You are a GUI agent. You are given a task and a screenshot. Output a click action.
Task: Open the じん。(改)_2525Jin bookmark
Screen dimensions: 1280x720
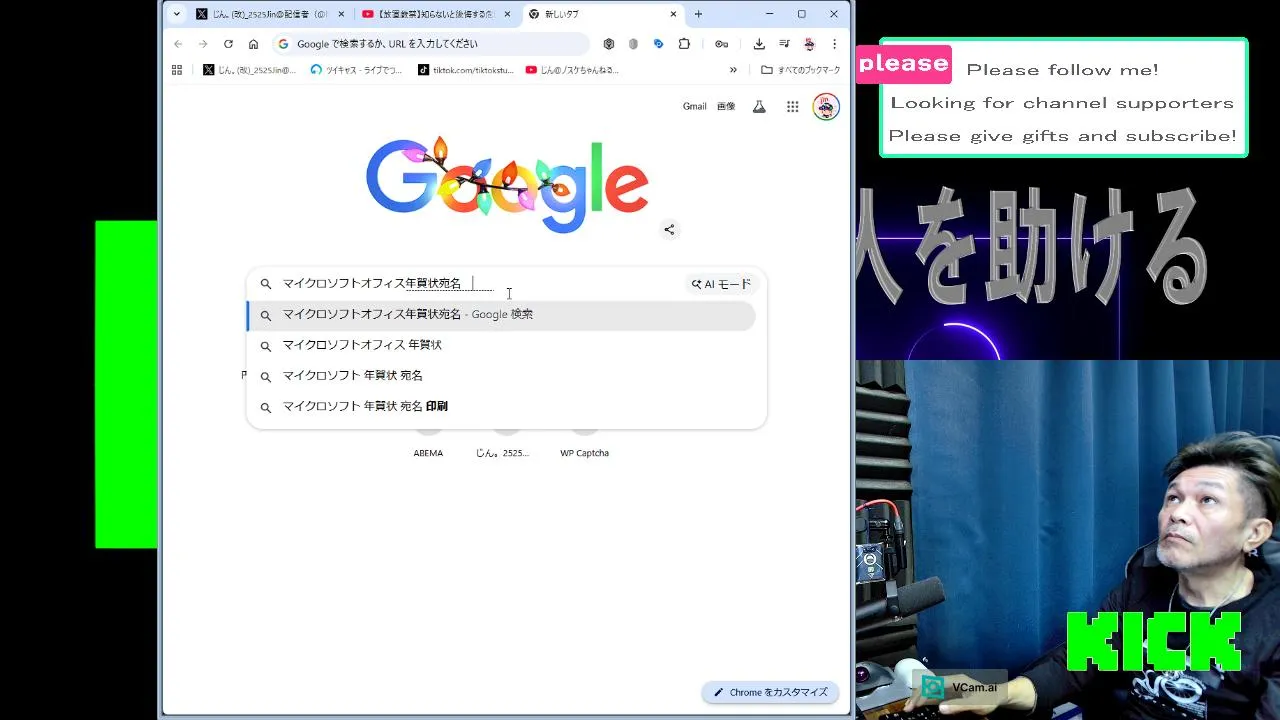250,70
